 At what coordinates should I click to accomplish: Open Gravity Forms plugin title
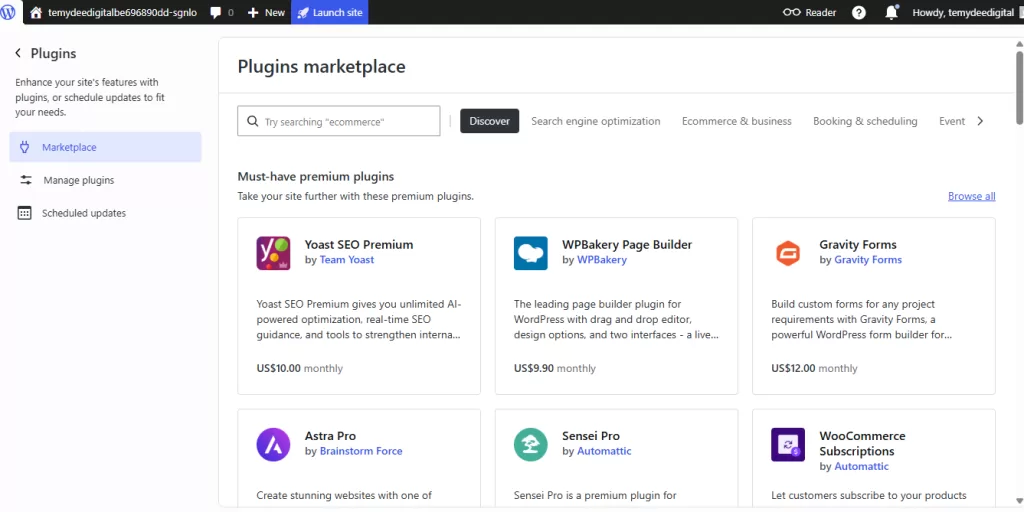[x=858, y=245]
